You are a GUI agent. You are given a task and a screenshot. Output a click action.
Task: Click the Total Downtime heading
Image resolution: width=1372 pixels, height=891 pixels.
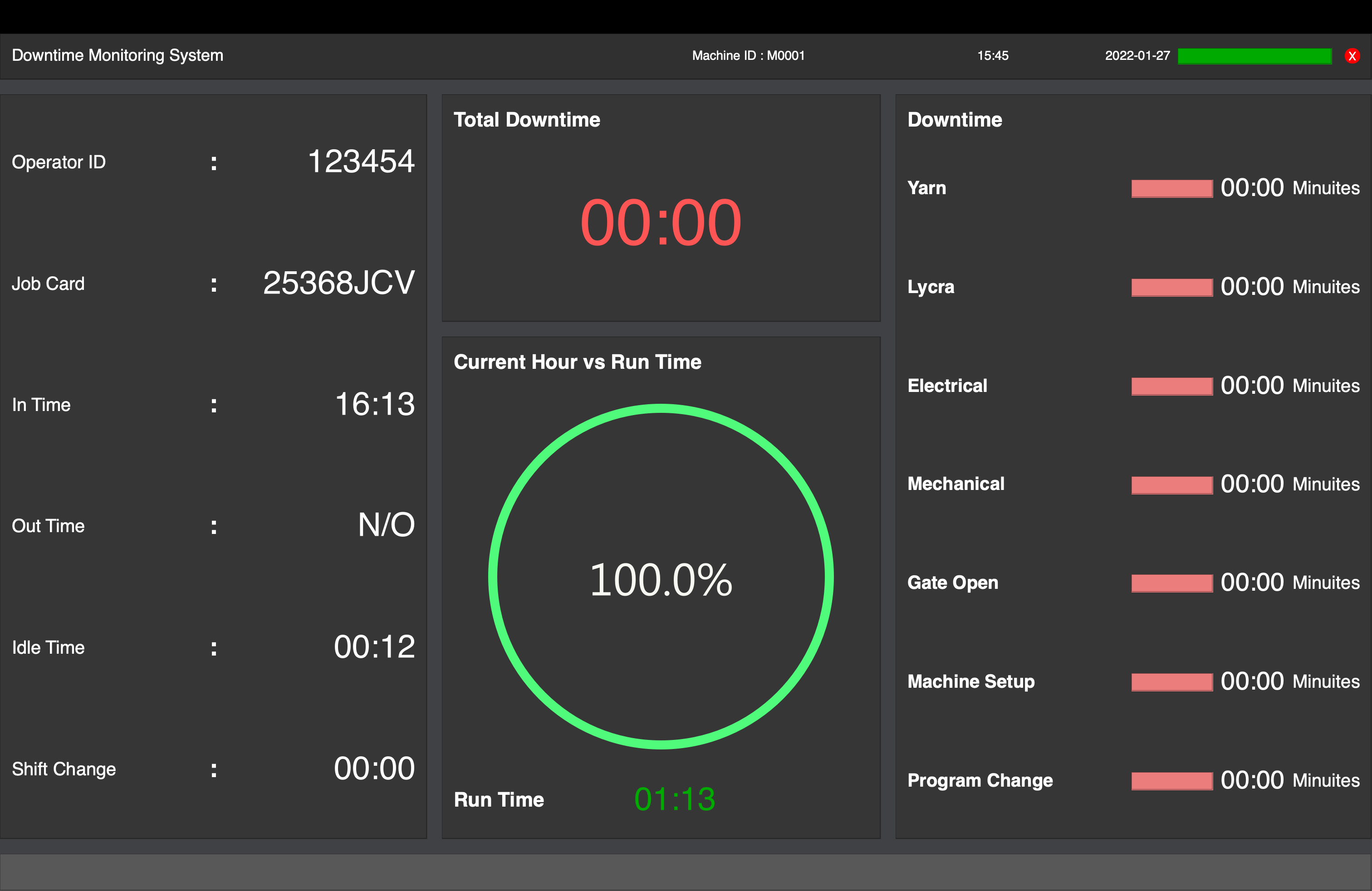point(527,120)
